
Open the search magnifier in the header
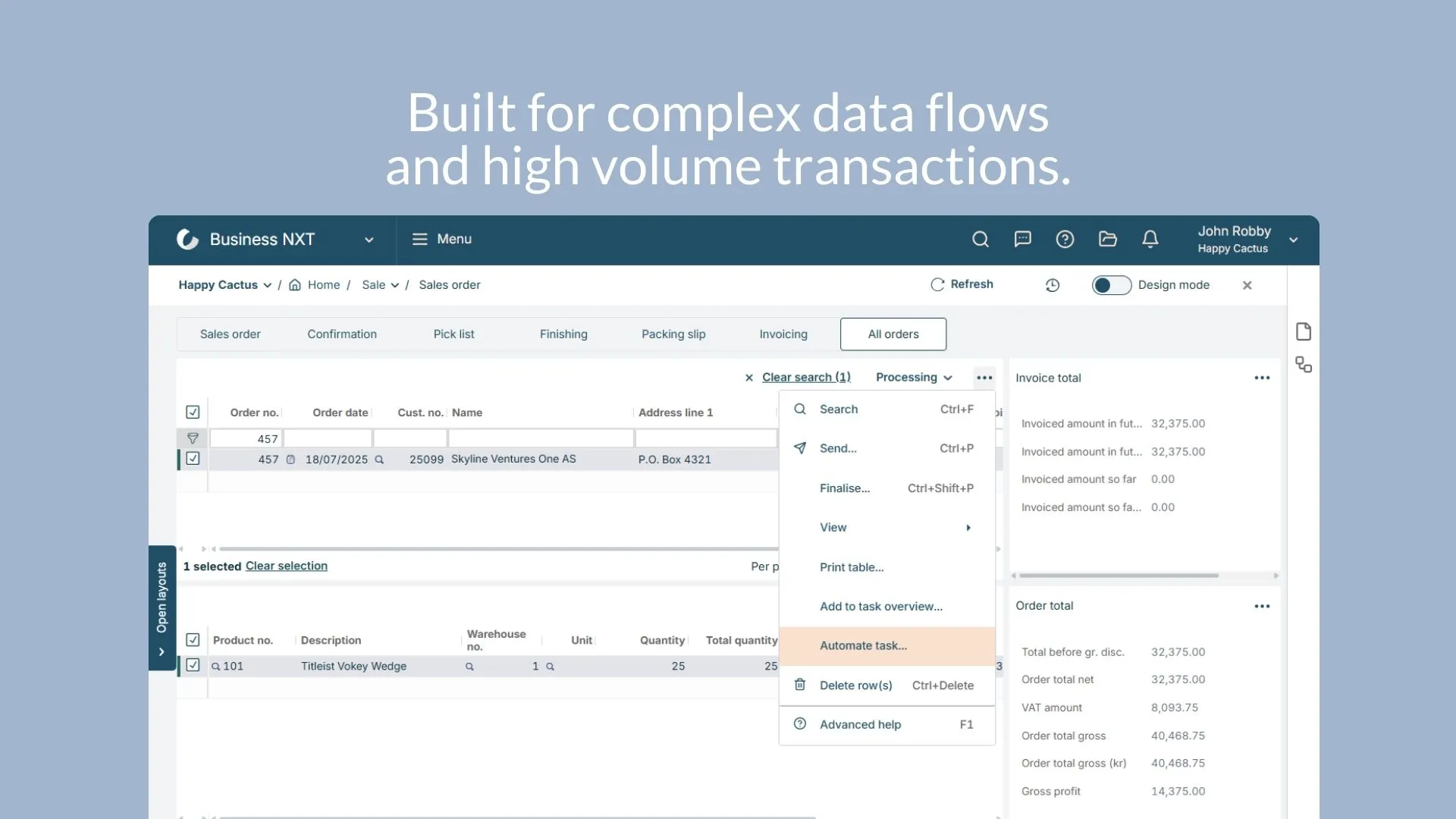[980, 240]
